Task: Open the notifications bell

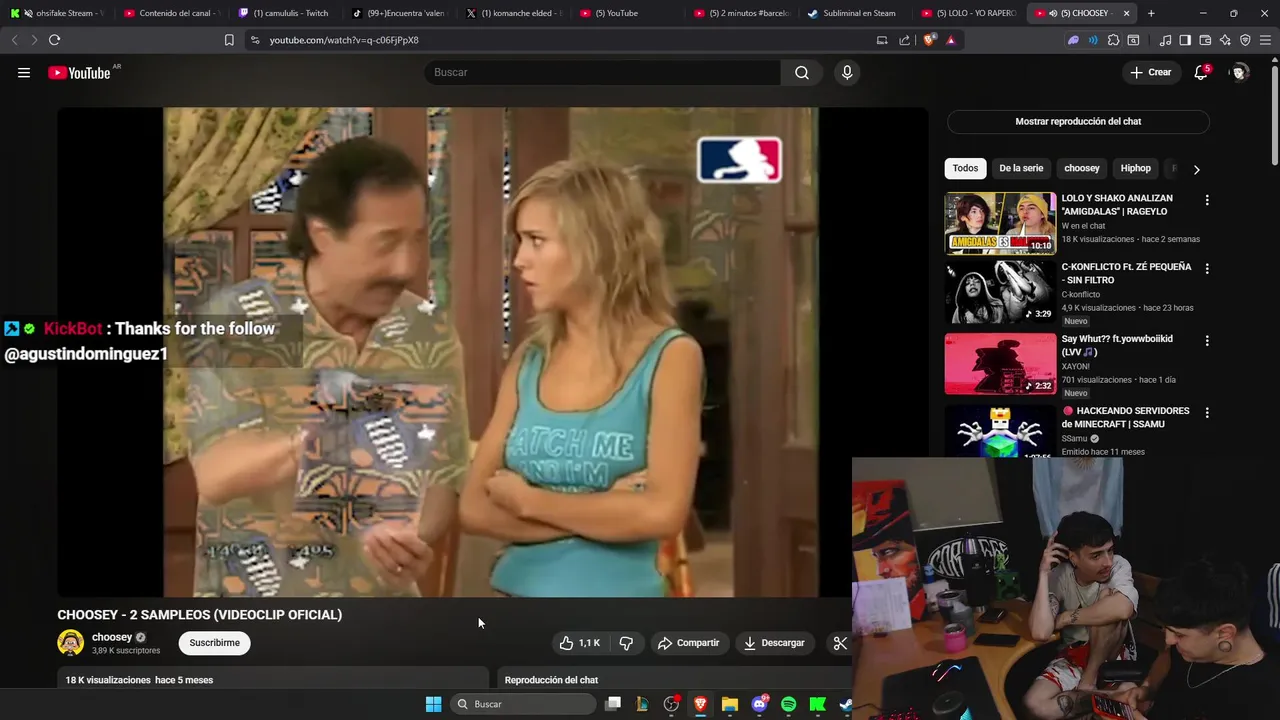Action: [x=1201, y=72]
